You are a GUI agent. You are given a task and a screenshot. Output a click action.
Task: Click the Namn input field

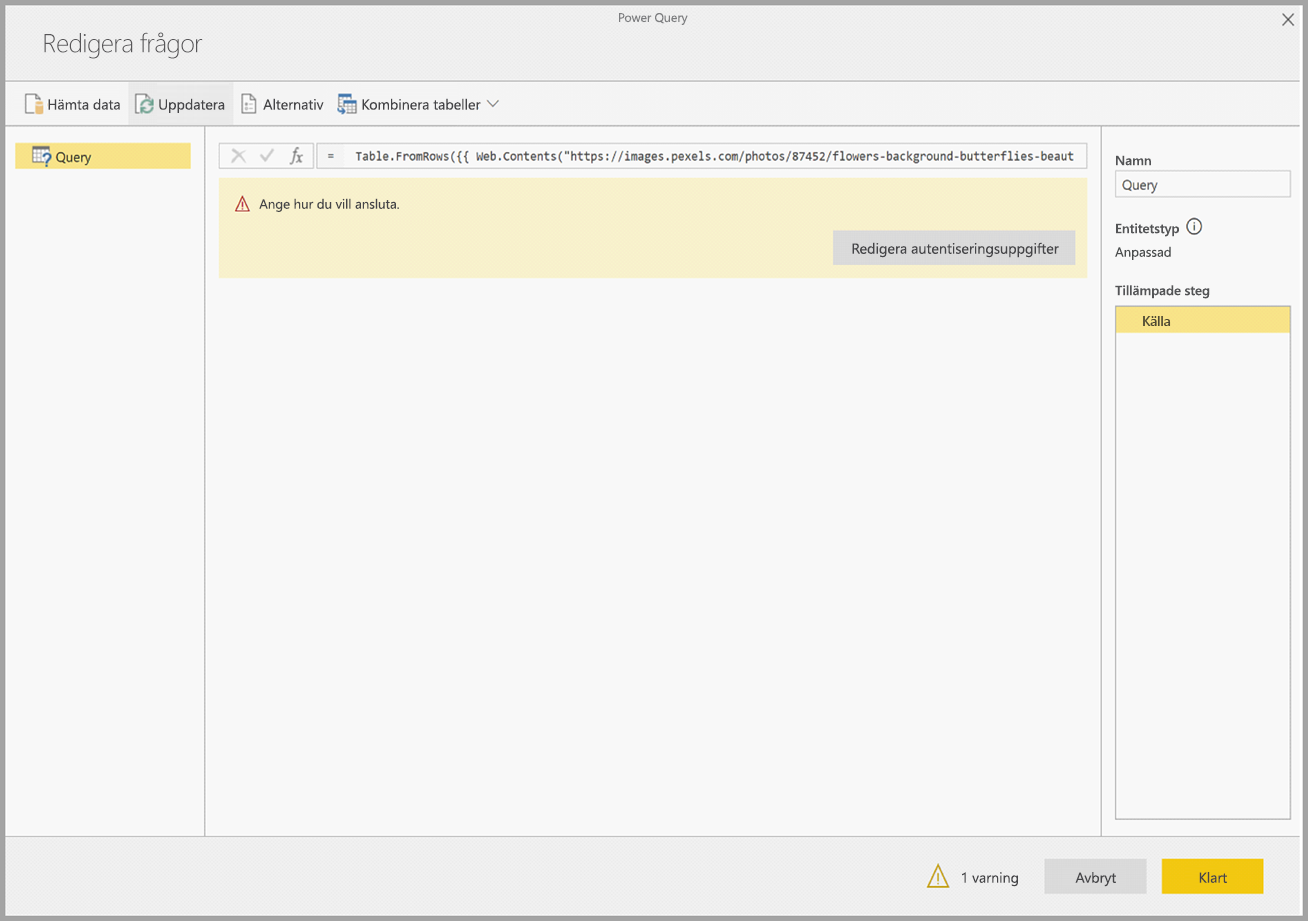(1203, 184)
